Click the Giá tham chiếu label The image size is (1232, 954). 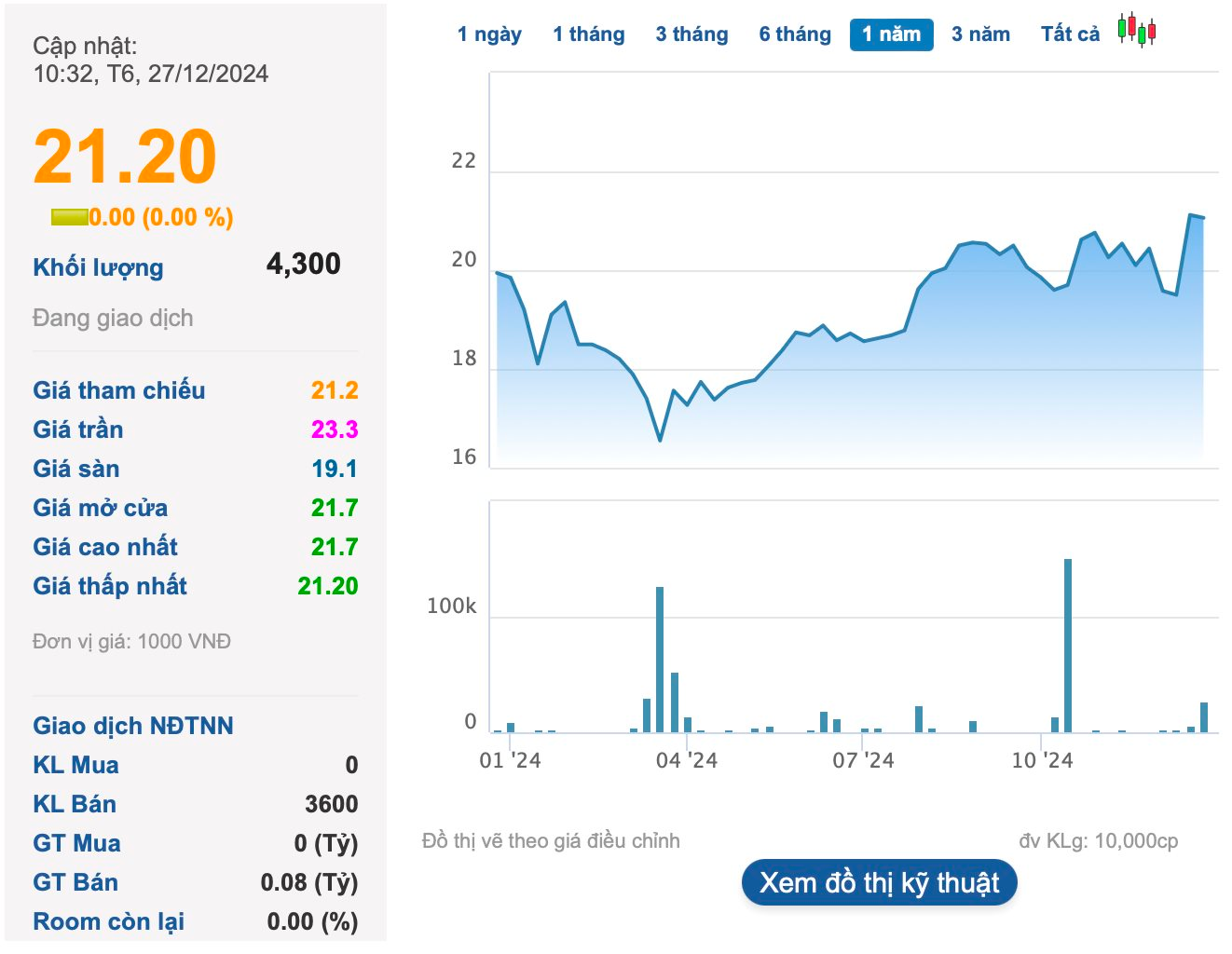(x=119, y=390)
